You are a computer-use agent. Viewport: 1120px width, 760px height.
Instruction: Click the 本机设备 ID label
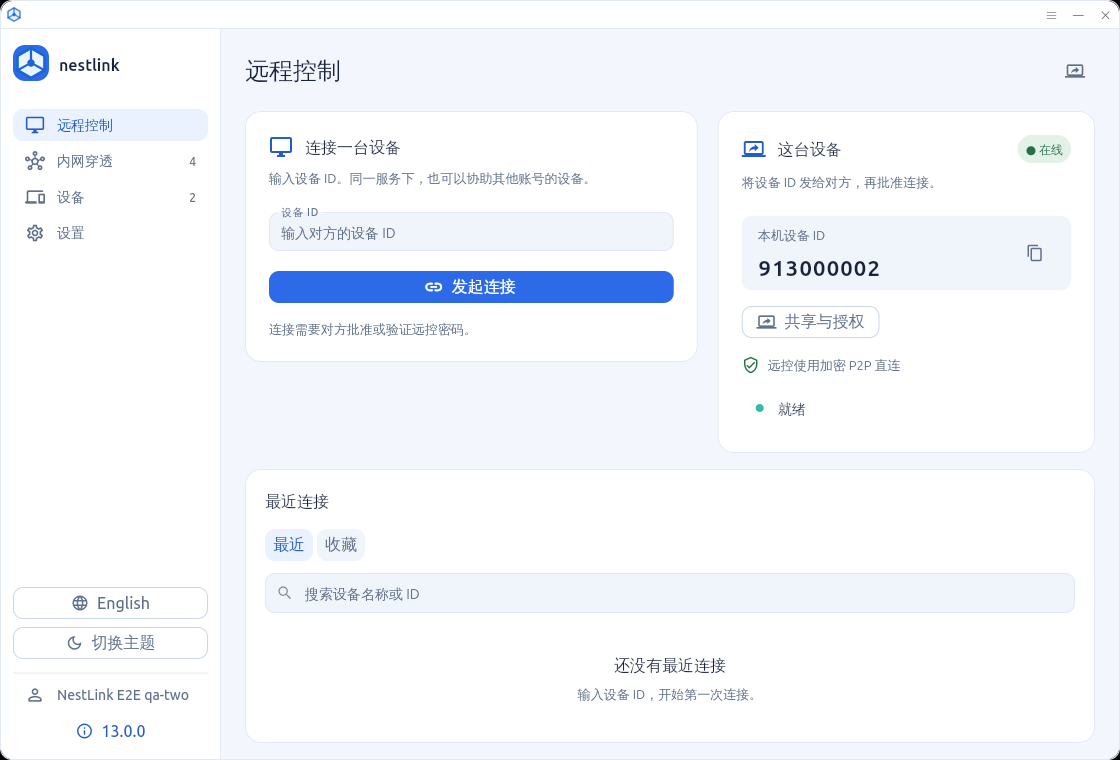point(791,236)
